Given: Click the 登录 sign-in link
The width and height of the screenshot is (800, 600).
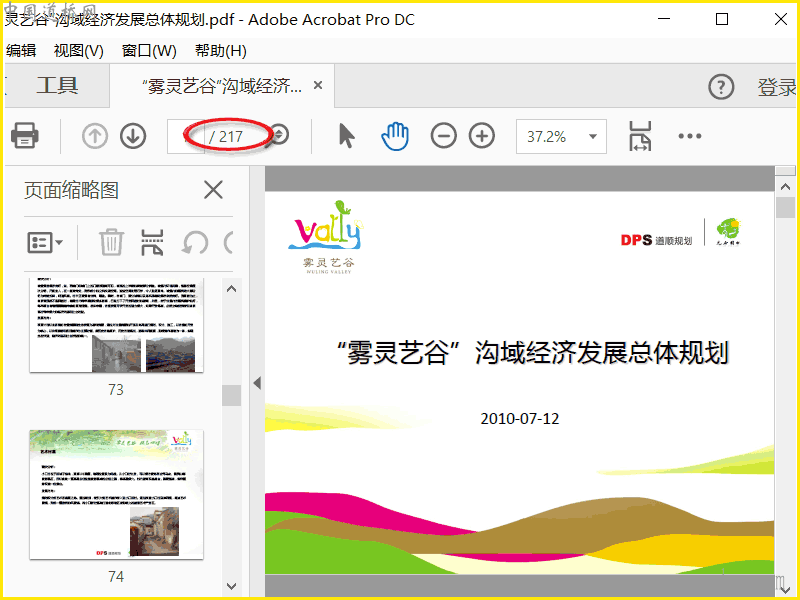Looking at the screenshot, I should [x=777, y=87].
